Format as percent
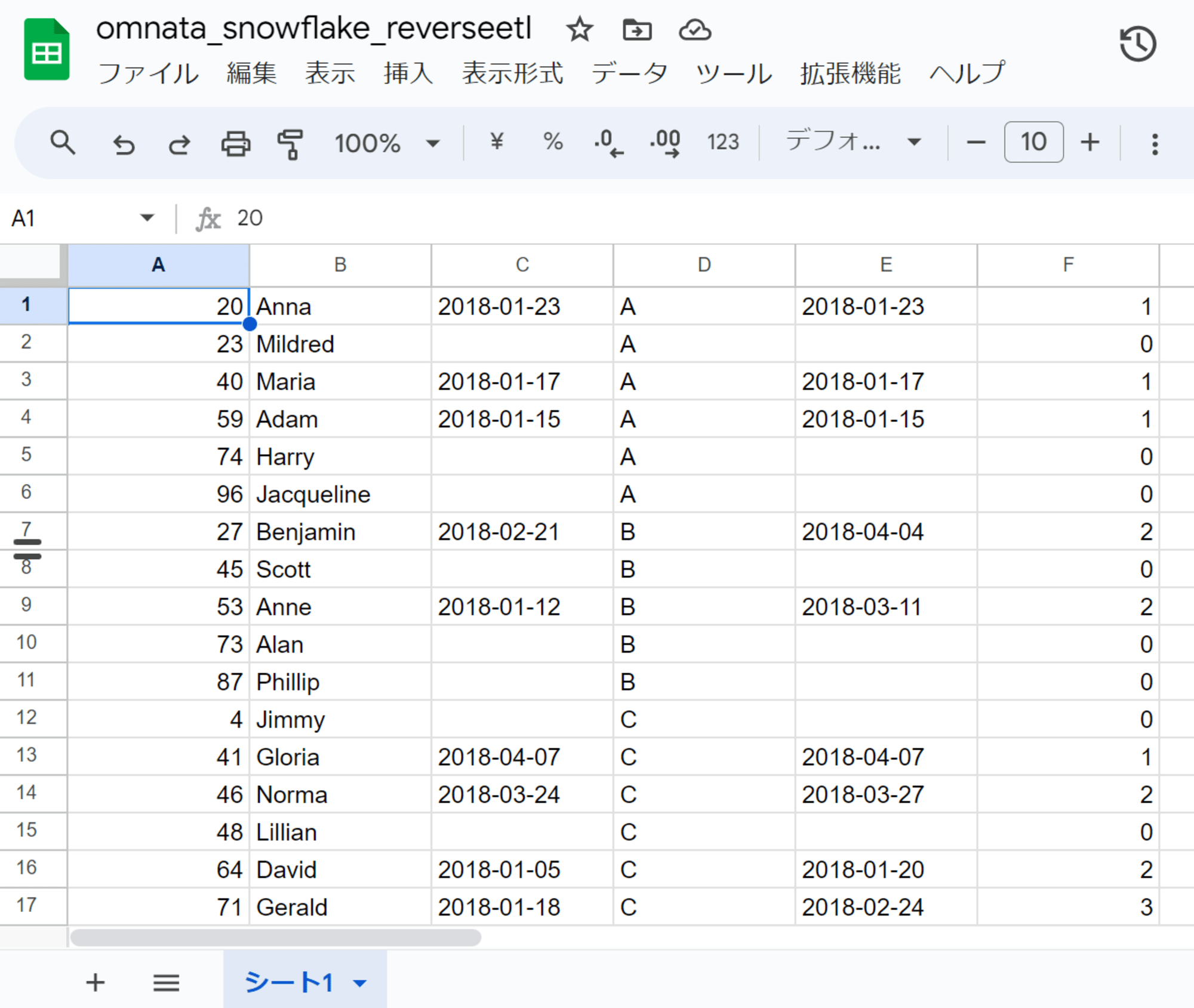This screenshot has width=1194, height=1008. point(553,141)
